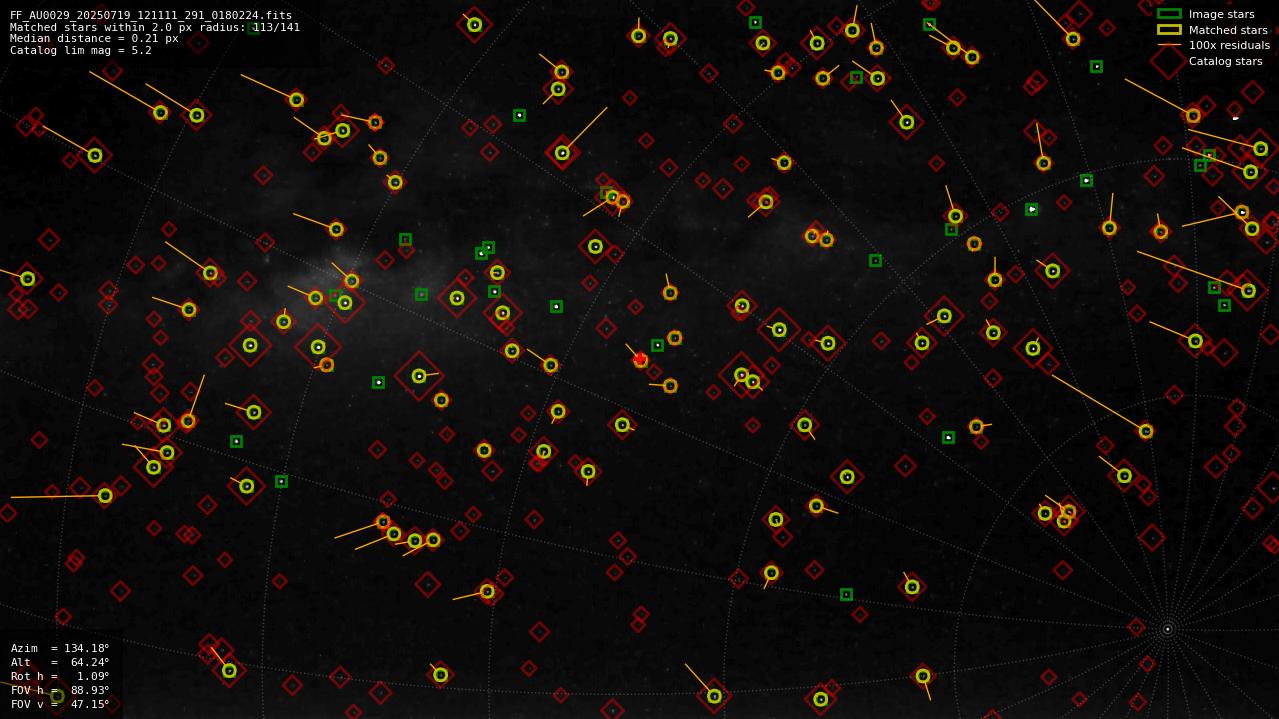1279x719 pixels.
Task: Click the 'Image stars' legend label
Action: click(1222, 14)
